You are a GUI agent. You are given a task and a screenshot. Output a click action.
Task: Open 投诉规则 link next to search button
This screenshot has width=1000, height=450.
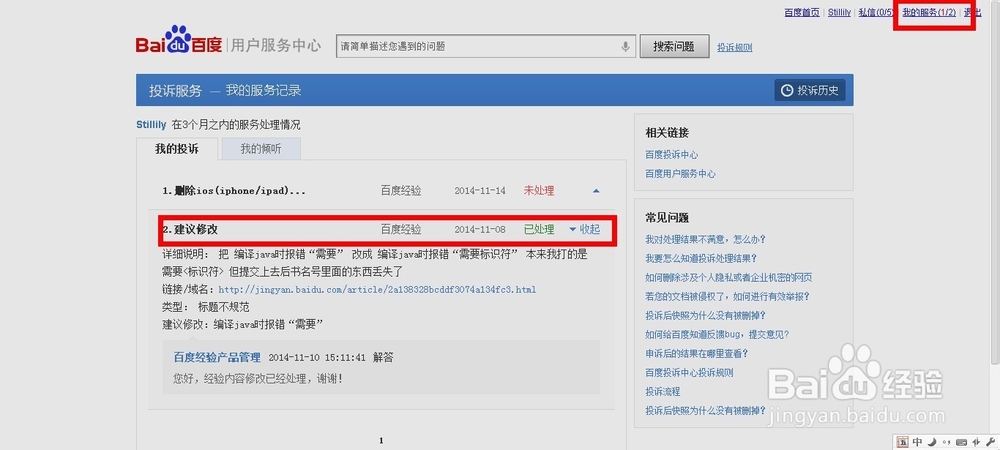point(735,47)
